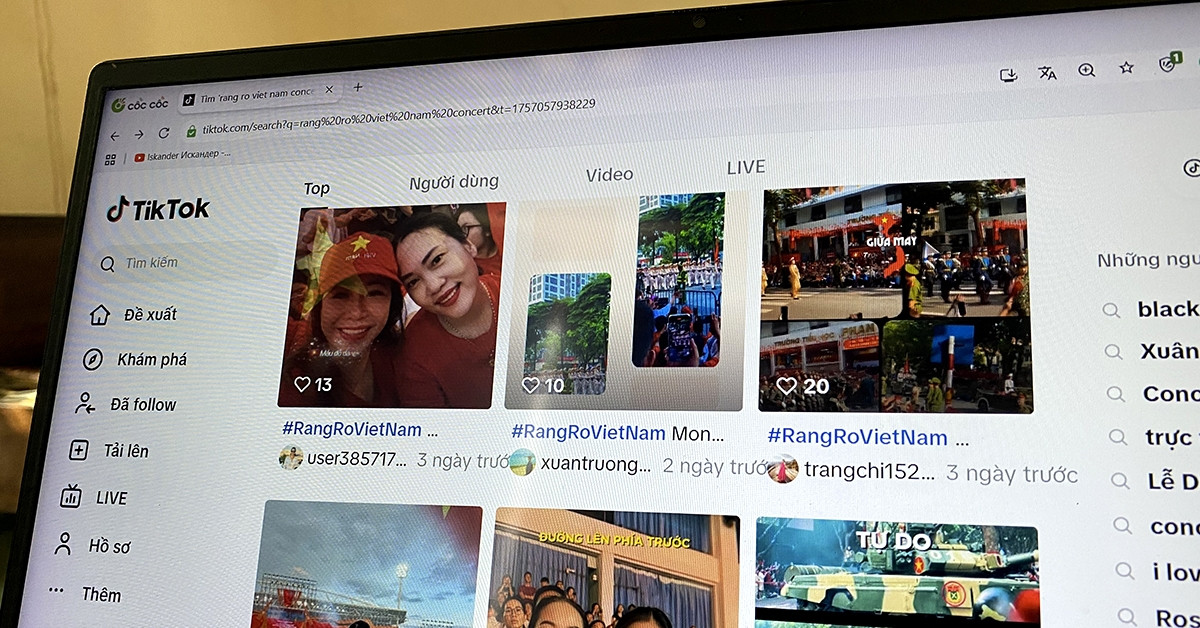Toggle the like on the 20-hearts video
The image size is (1200, 628).
point(788,384)
